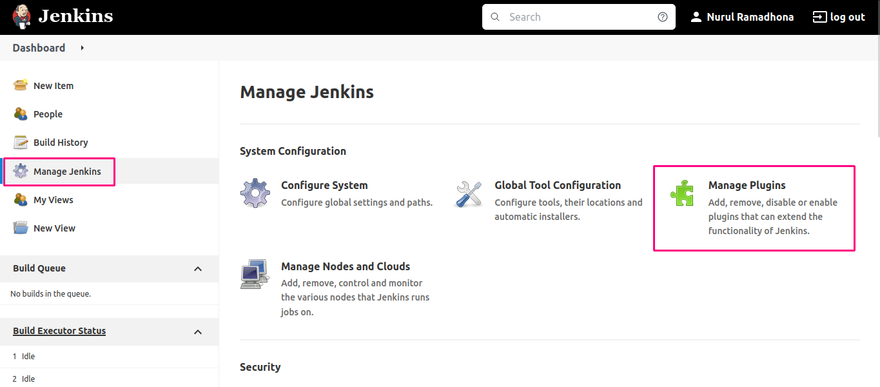Click the 'Manage Jenkins' page heading
This screenshot has width=880, height=387.
tap(307, 92)
